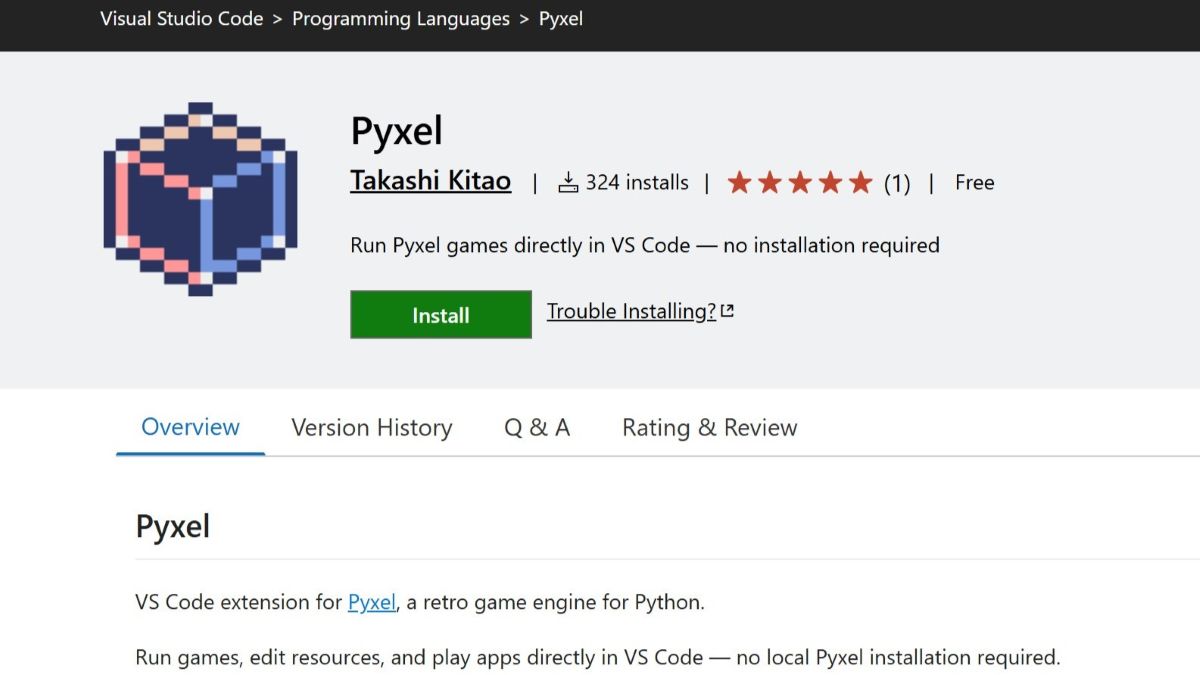Navigate to Visual Studio Code breadcrumb

coord(181,19)
